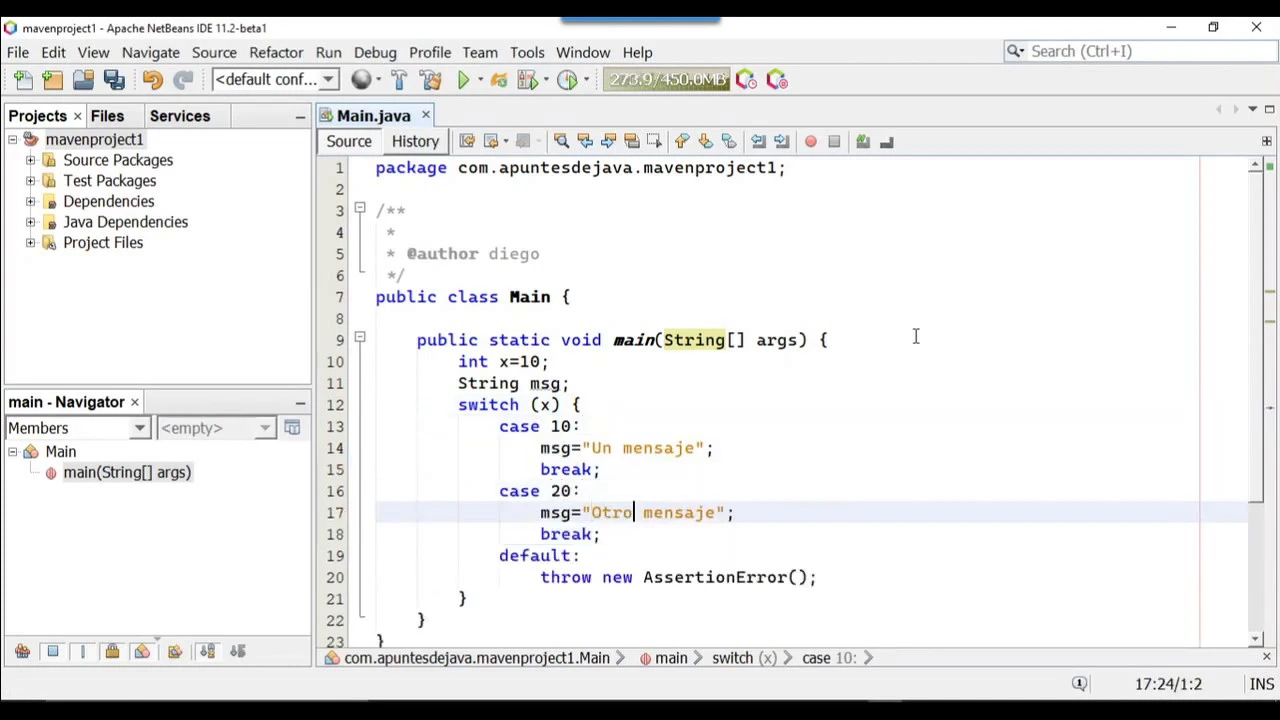Toggle Show Static Members filter in Navigator
Viewport: 1280px width, 720px height.
82,652
